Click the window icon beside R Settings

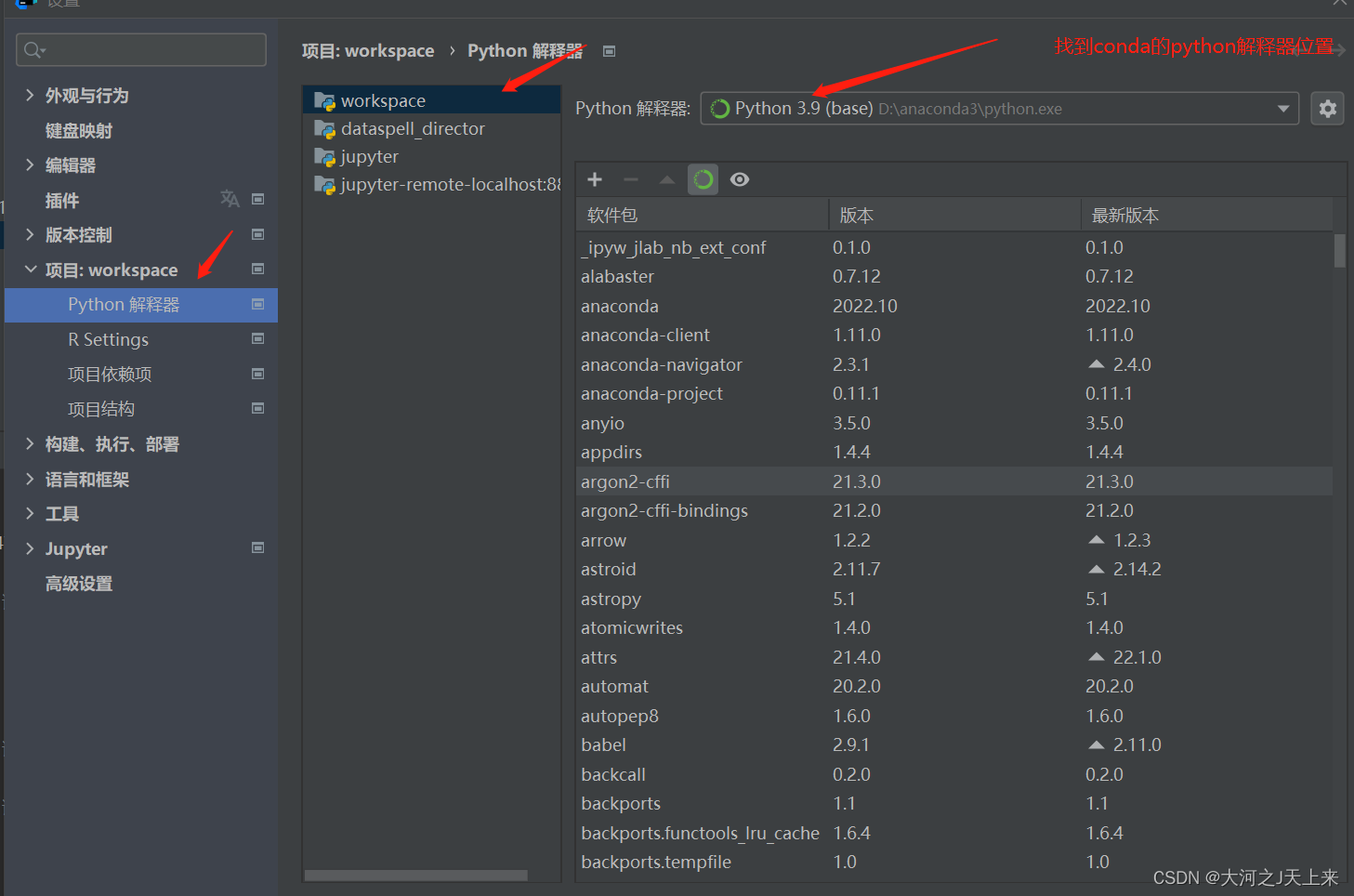pos(257,339)
